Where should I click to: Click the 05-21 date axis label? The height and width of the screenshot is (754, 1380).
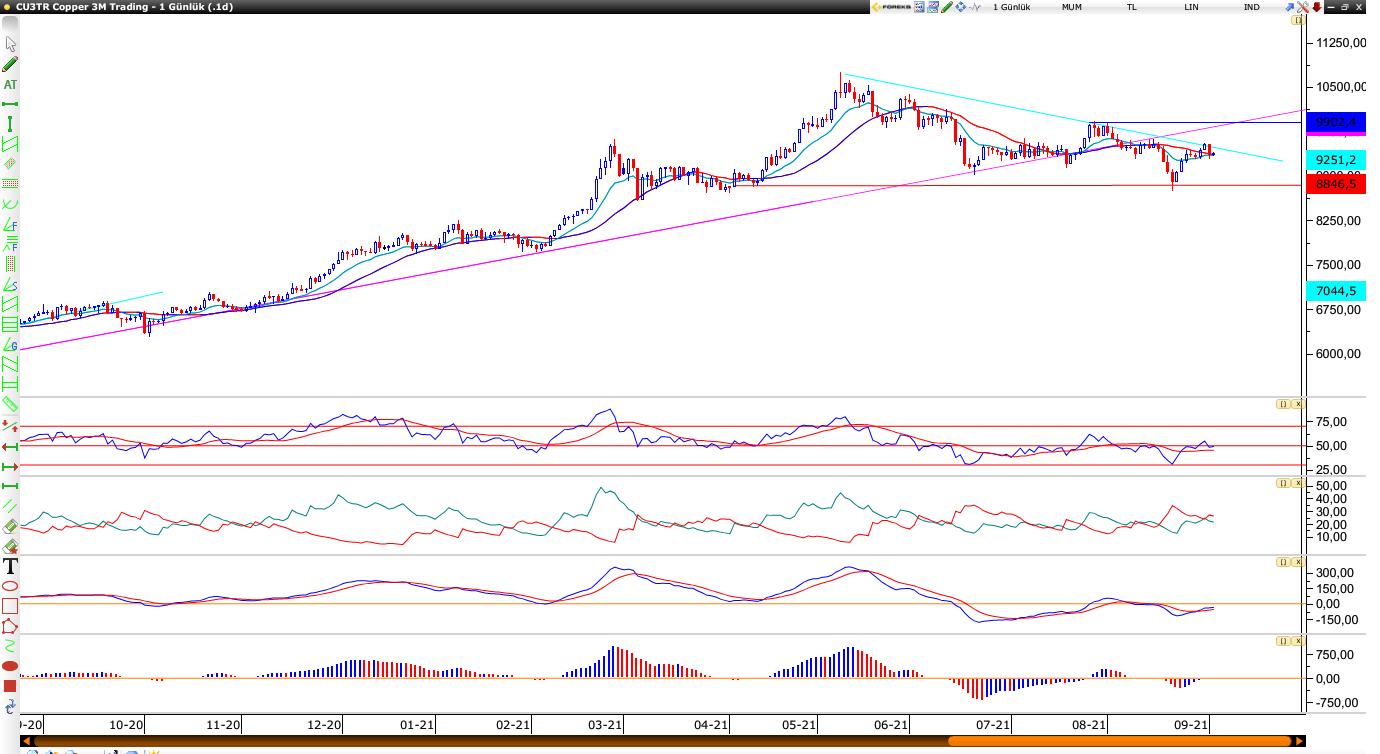click(799, 725)
